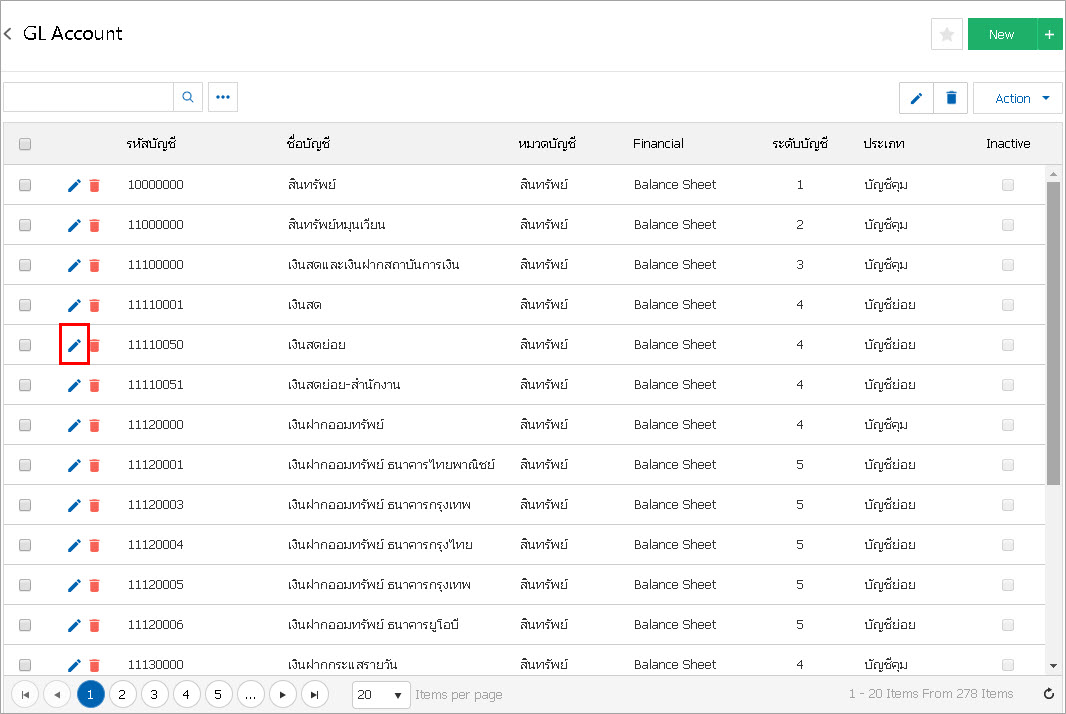Click the green New button
The width and height of the screenshot is (1066, 714).
pos(1002,34)
